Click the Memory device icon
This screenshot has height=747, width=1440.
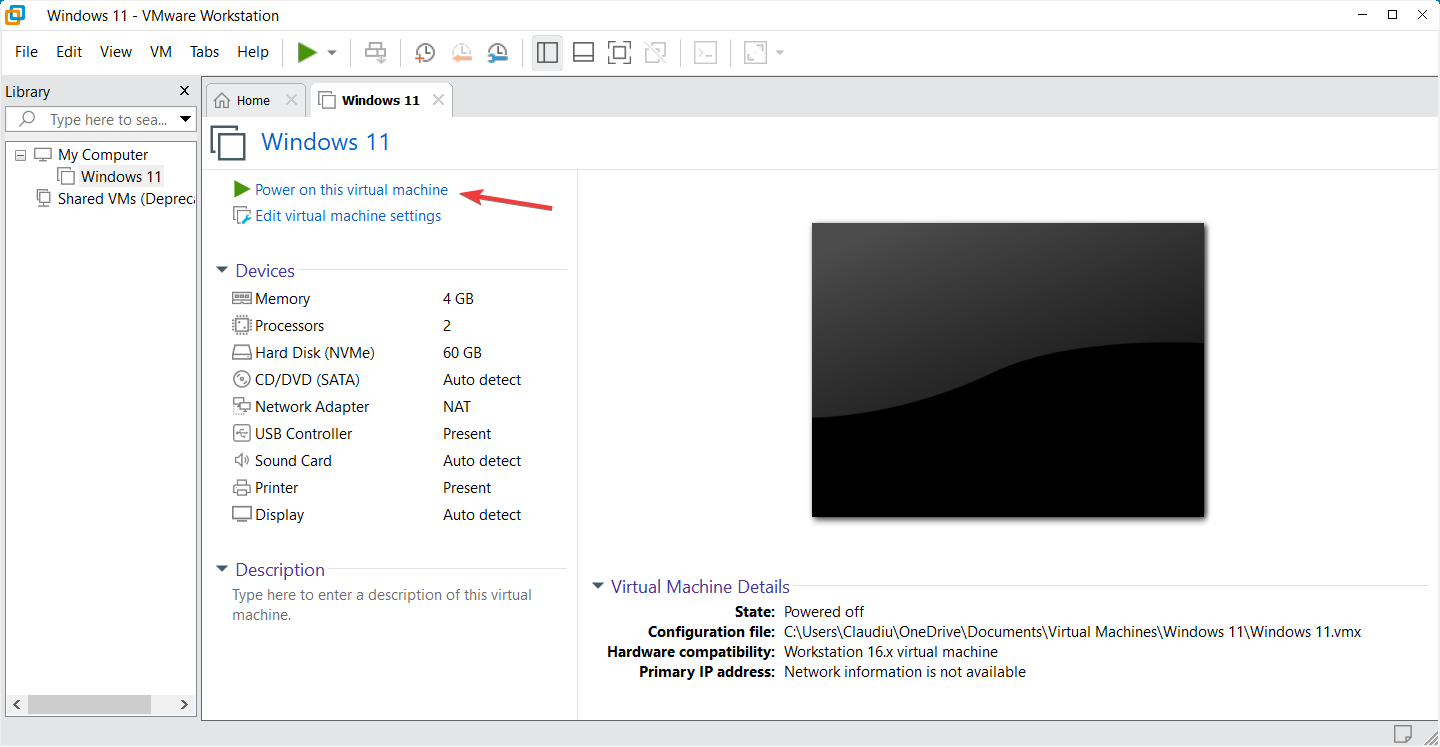point(241,298)
